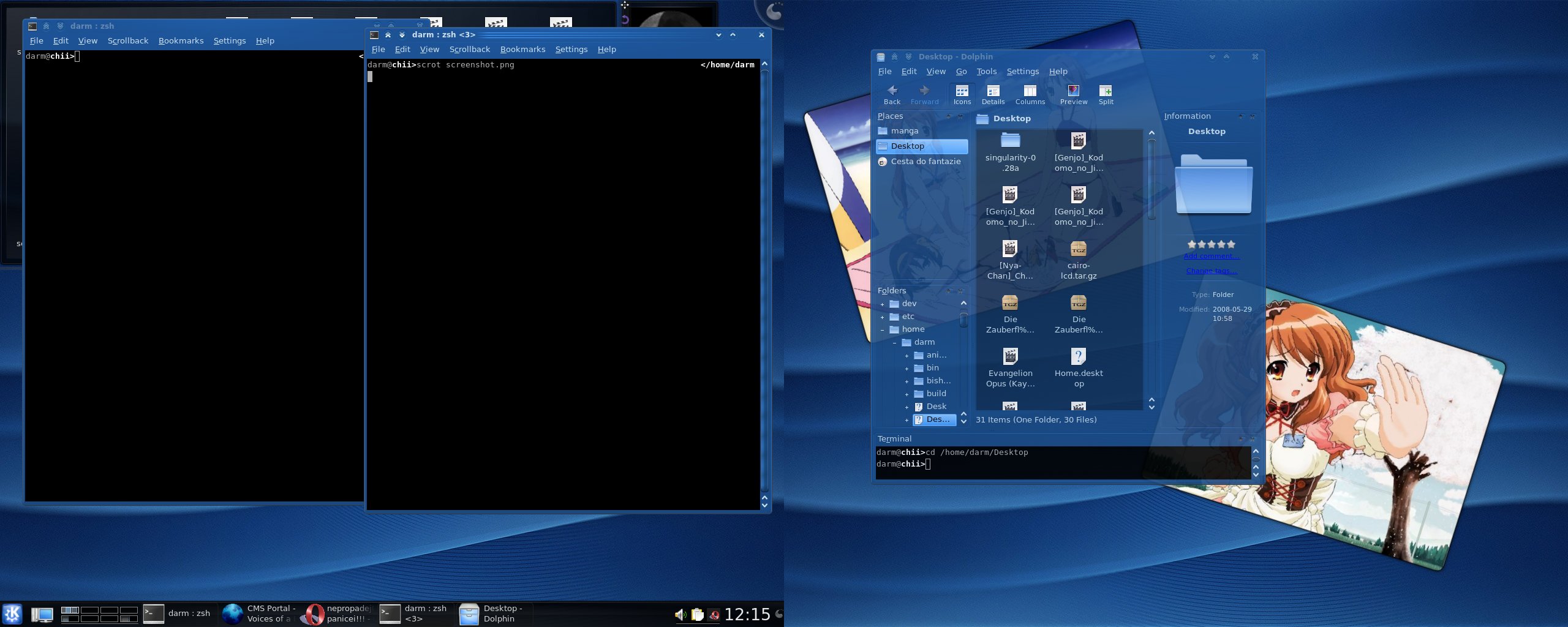Click the 12:15 clock in the panel
Screen dimensions: 1568x627
[747, 614]
